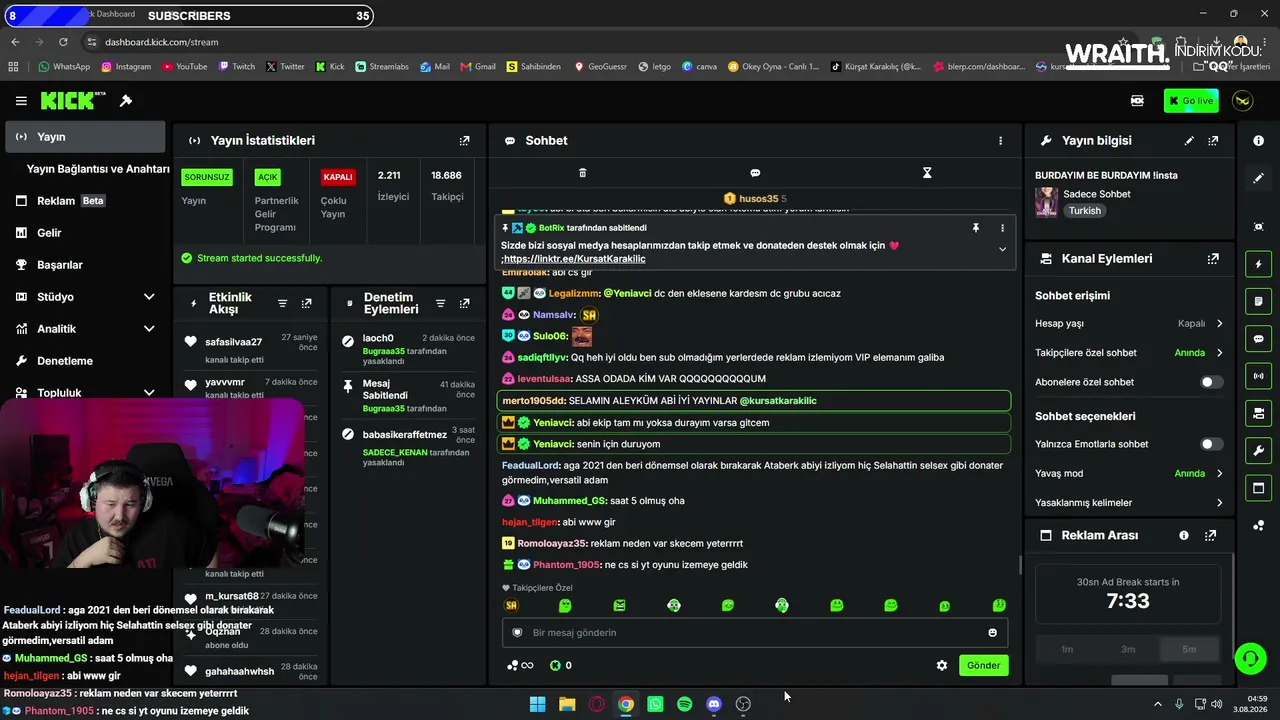Open File Explorer from the taskbar
The height and width of the screenshot is (720, 1280).
[x=567, y=704]
